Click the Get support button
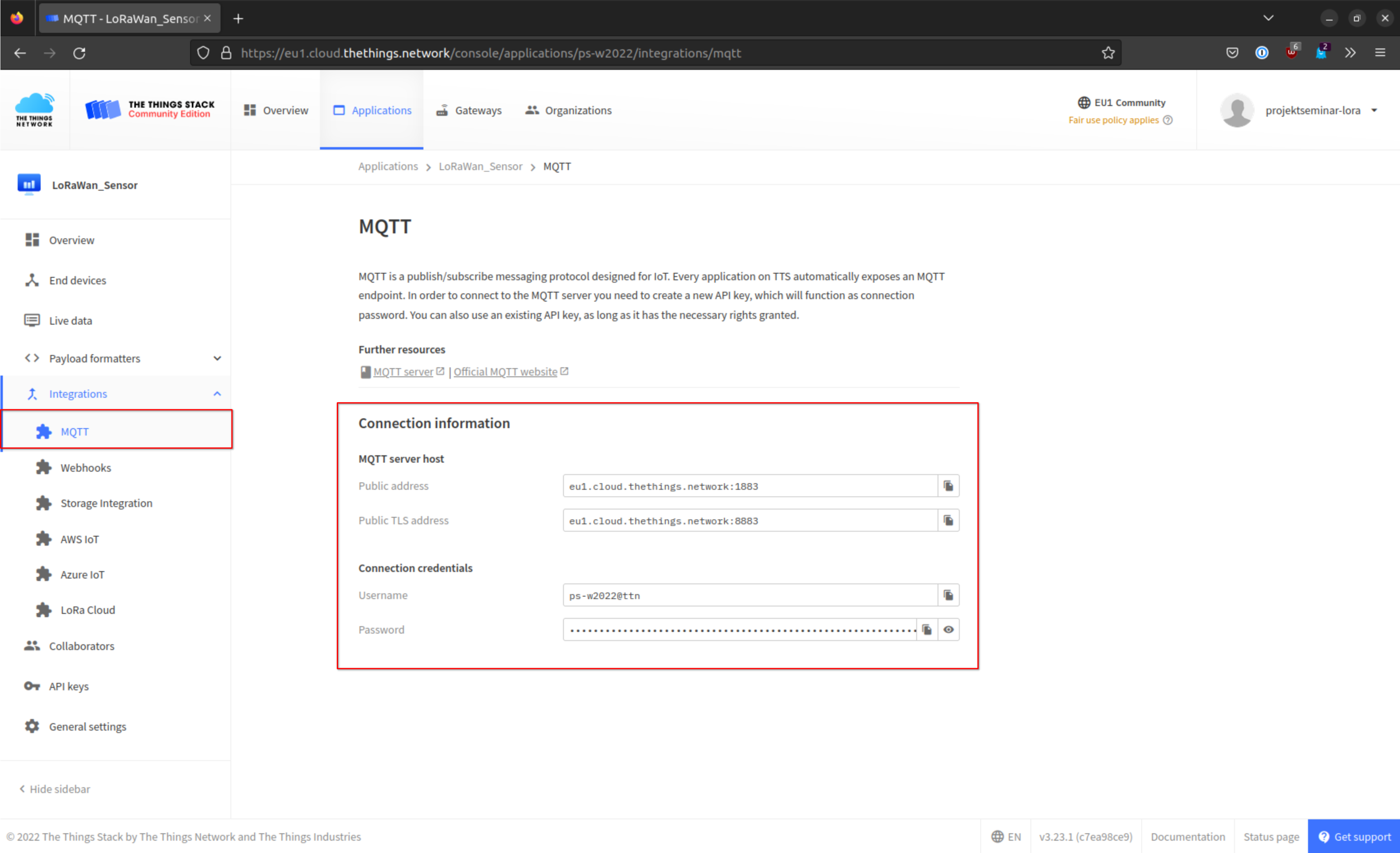The image size is (1400, 853). pyautogui.click(x=1354, y=837)
